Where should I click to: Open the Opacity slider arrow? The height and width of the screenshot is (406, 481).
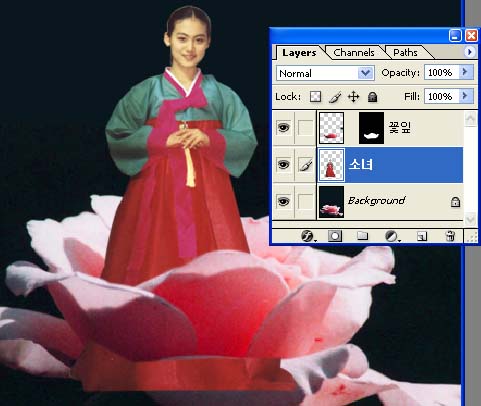tap(466, 72)
